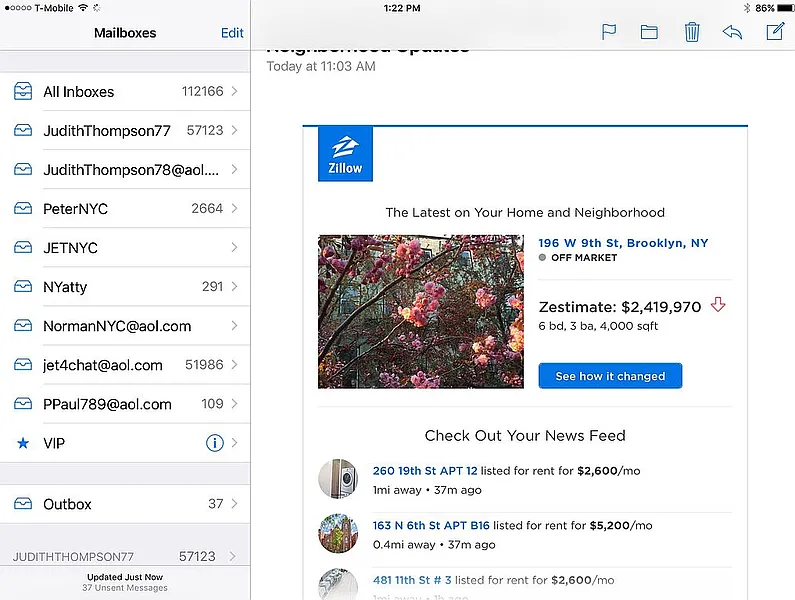795x600 pixels.
Task: Tap the Zillow logo
Action: (345, 154)
